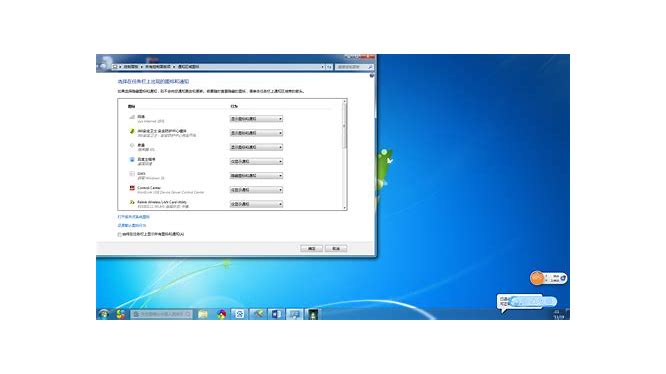Click the red Control Center row icon
This screenshot has width=666, height=374.
coord(132,188)
